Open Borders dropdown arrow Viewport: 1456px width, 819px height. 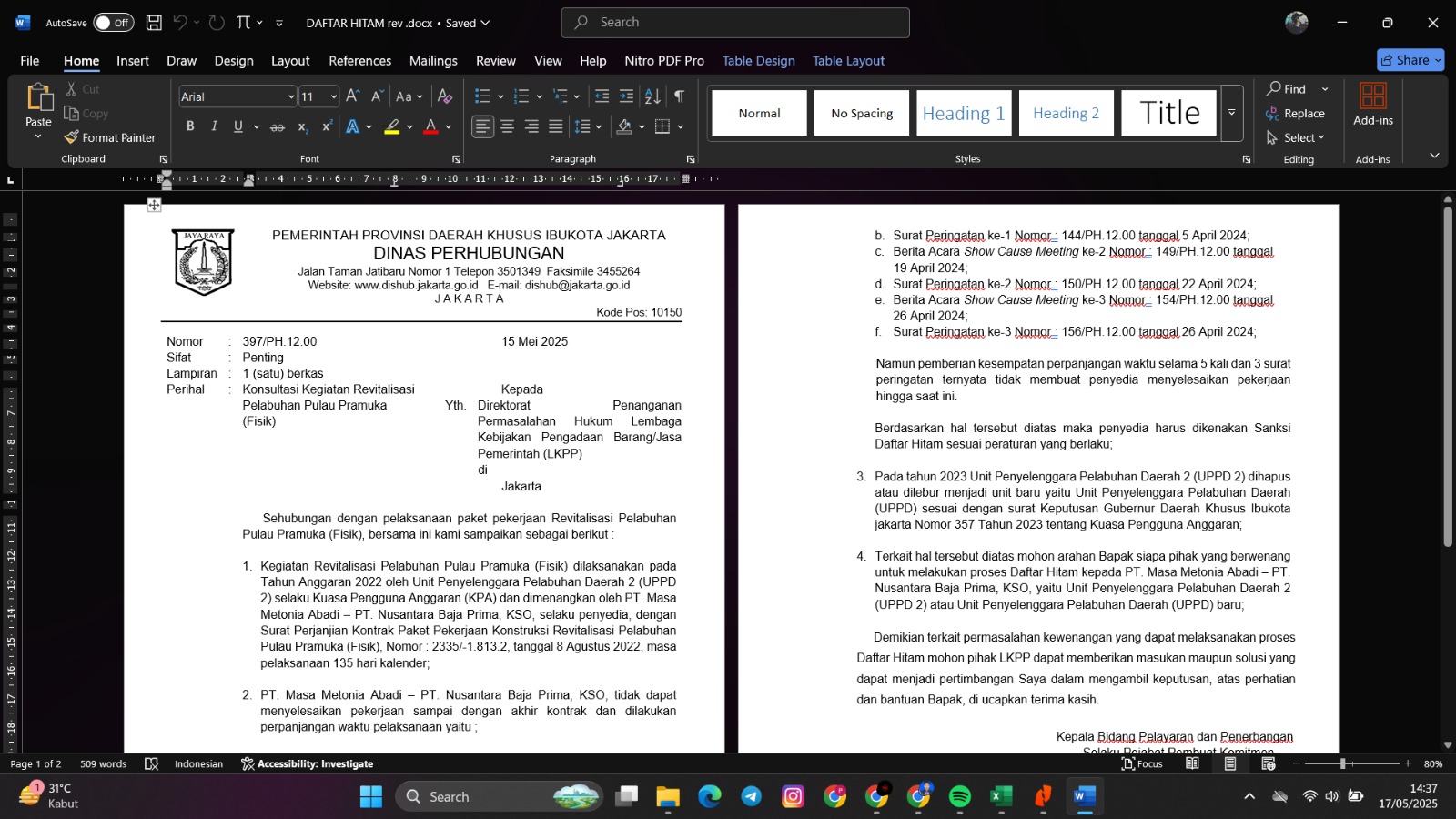coord(680,126)
